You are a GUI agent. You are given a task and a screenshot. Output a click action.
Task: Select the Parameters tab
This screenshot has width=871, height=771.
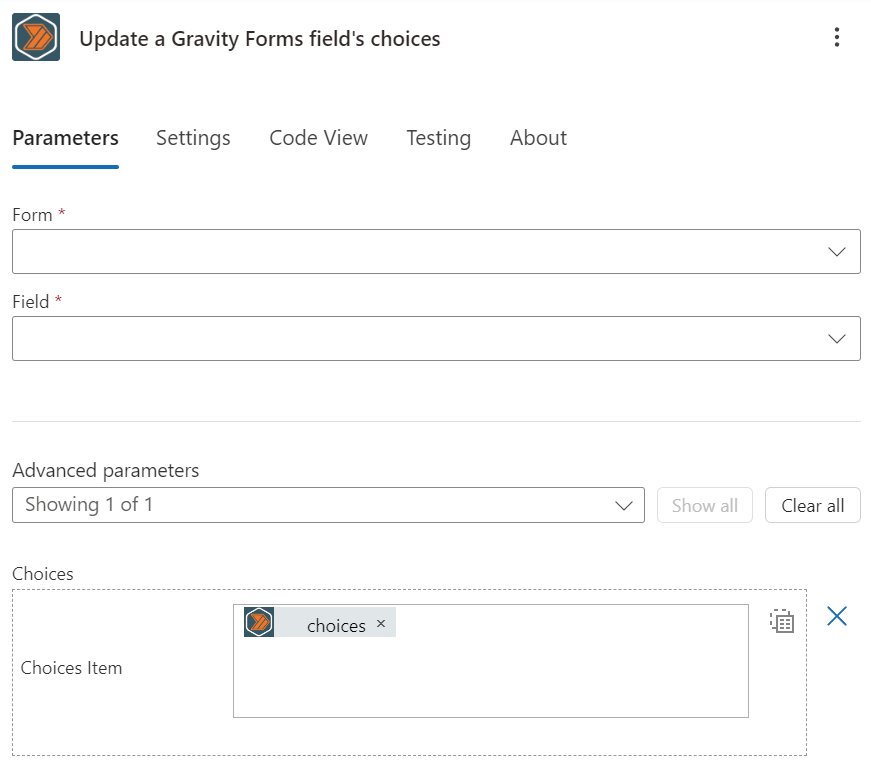(66, 138)
